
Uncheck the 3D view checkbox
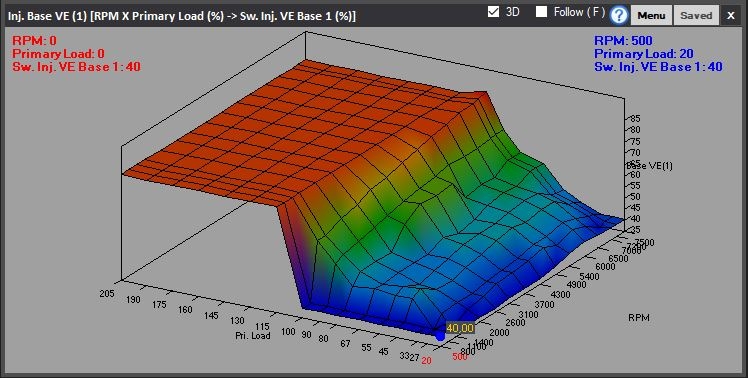click(493, 11)
